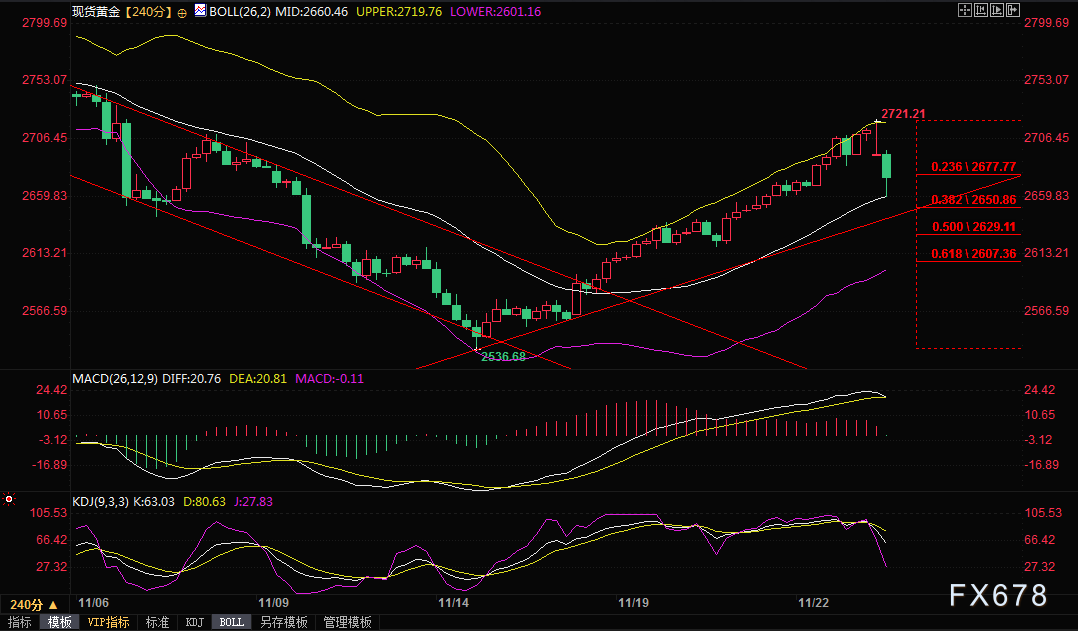Click the play-forward chart icon at top right

point(997,10)
